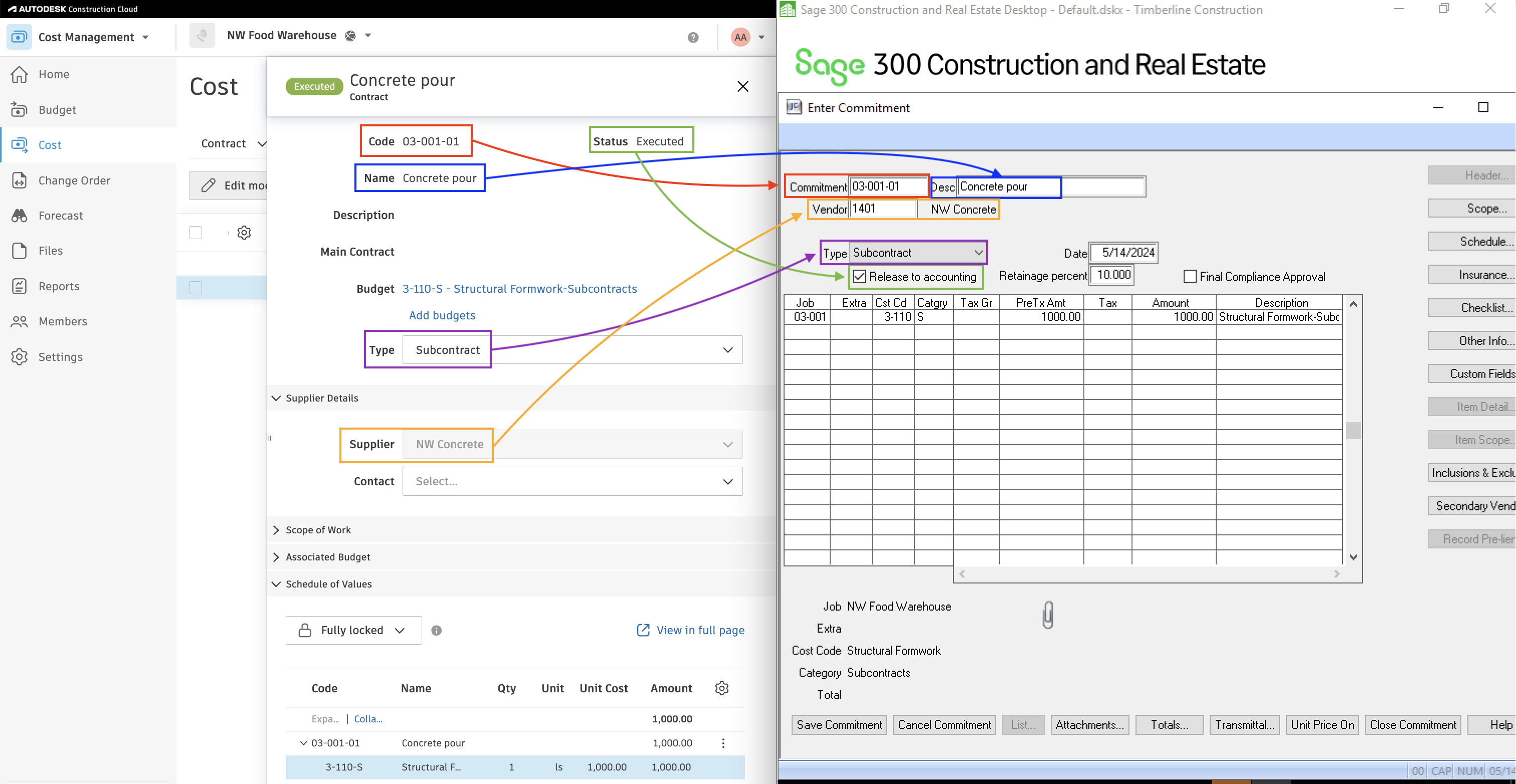The height and width of the screenshot is (784, 1516).
Task: Click the Sage grid vertical scrollbar thumb
Action: click(1353, 430)
